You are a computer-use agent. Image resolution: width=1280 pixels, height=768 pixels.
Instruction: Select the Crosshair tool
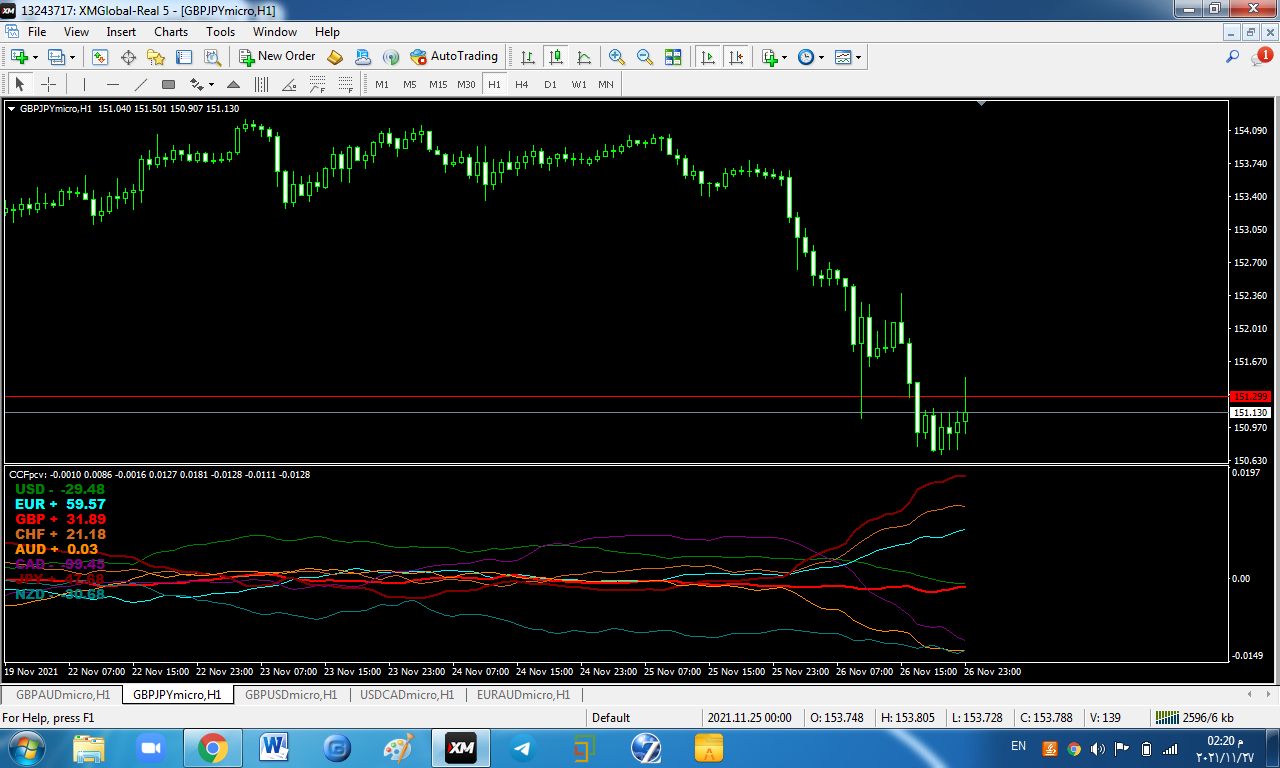(x=48, y=85)
